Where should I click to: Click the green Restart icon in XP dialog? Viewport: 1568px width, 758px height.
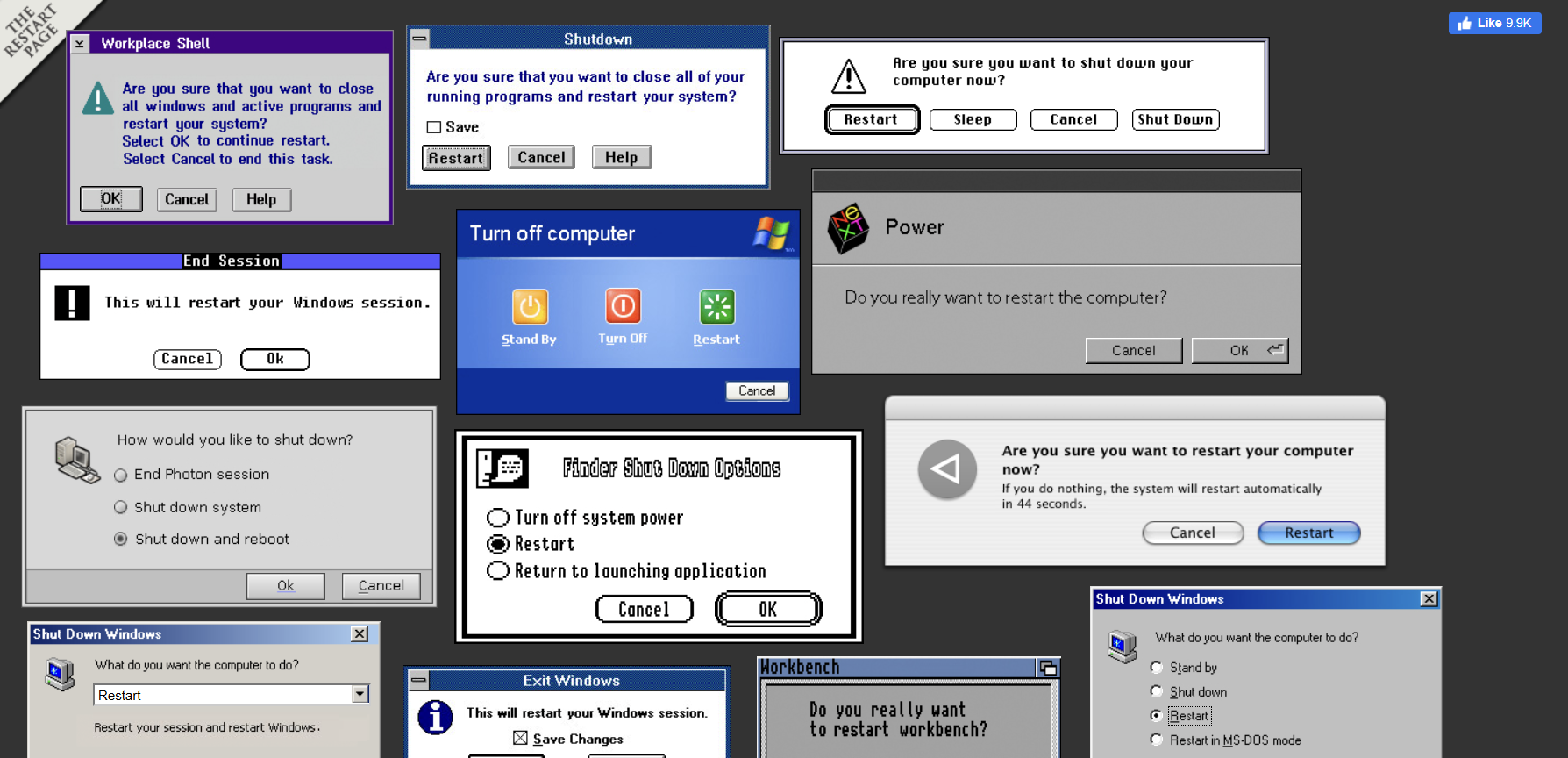pos(716,307)
